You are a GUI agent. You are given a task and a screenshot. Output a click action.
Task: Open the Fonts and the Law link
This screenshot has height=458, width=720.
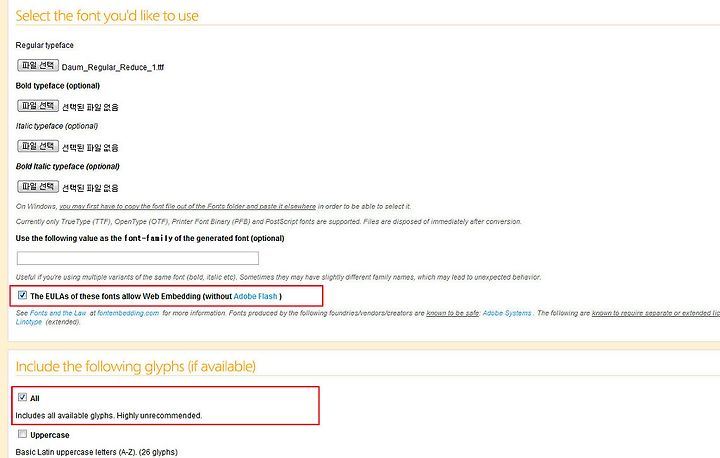[58, 313]
